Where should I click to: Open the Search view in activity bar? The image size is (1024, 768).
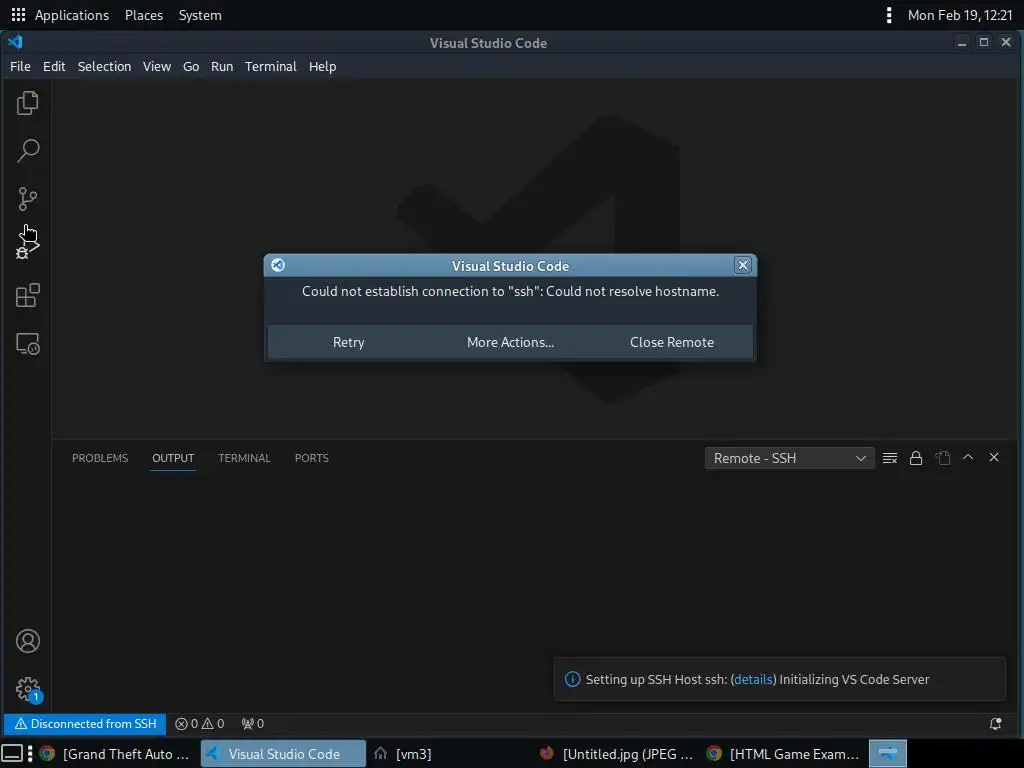27,151
